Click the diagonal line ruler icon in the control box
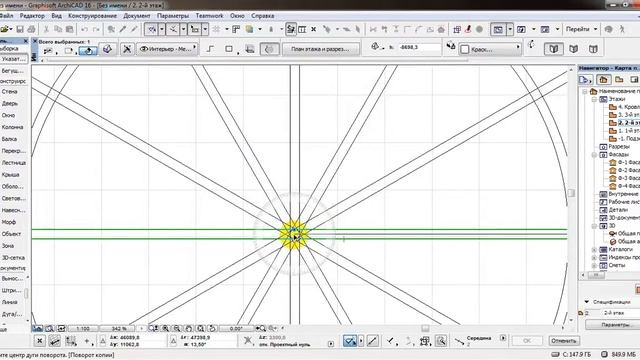Screen dimensions: 640x360 click(372, 341)
